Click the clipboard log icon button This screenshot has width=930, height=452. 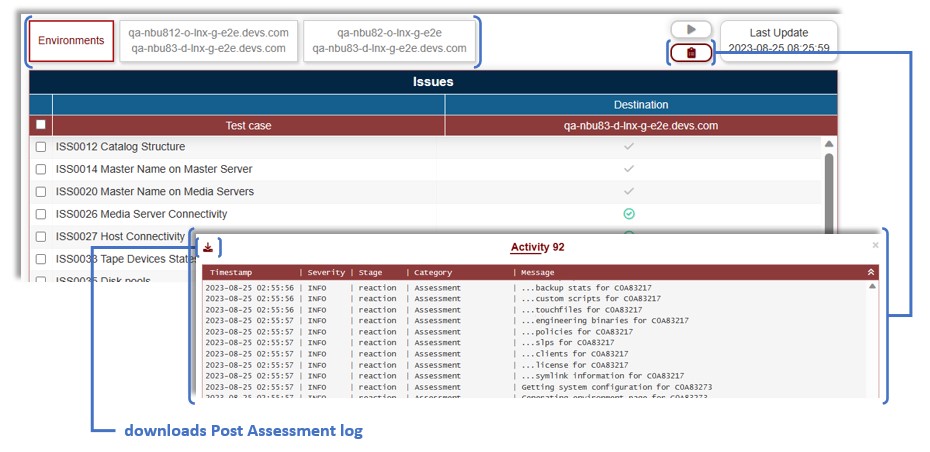click(x=691, y=53)
